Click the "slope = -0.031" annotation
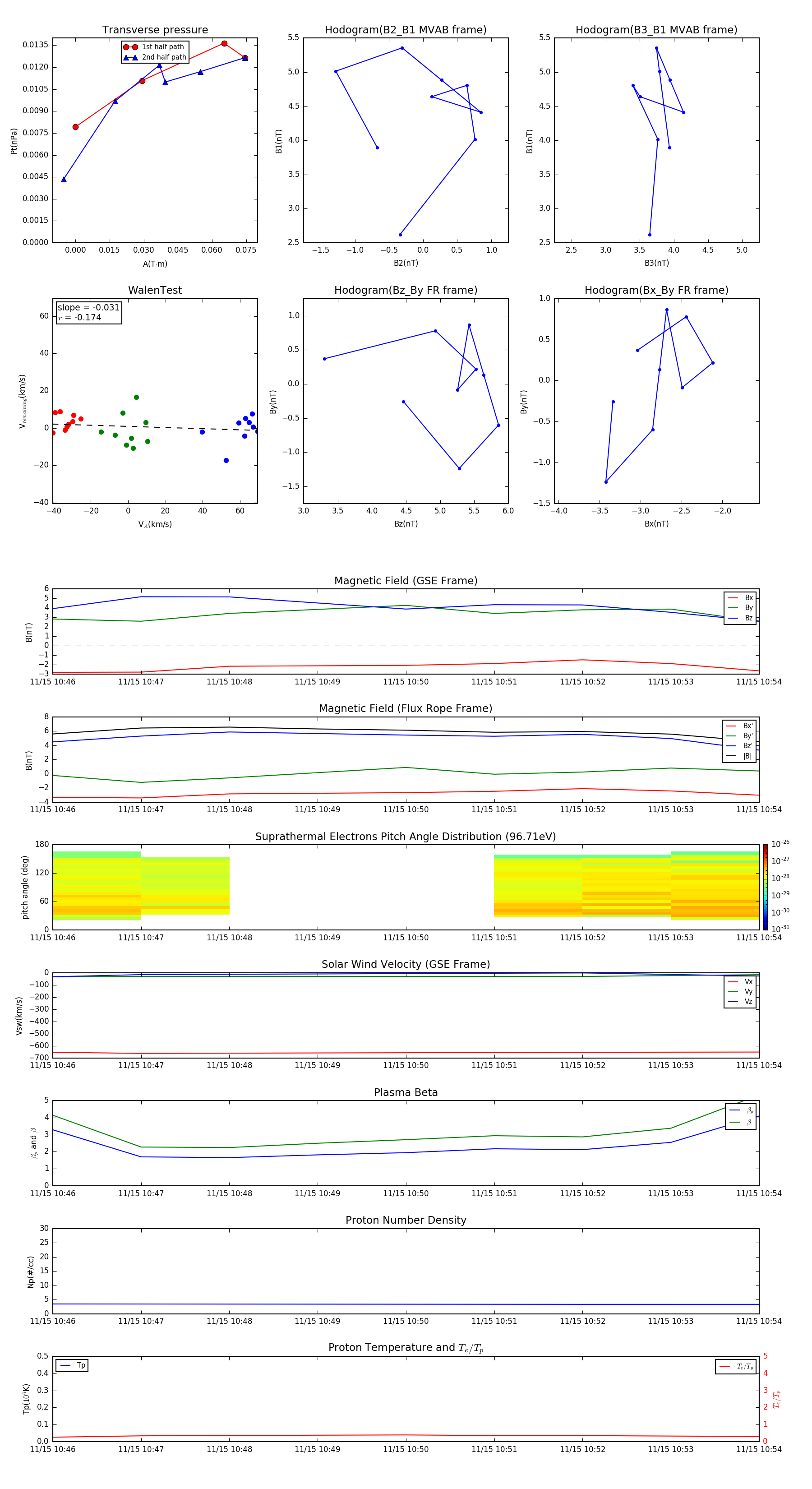 tap(88, 308)
